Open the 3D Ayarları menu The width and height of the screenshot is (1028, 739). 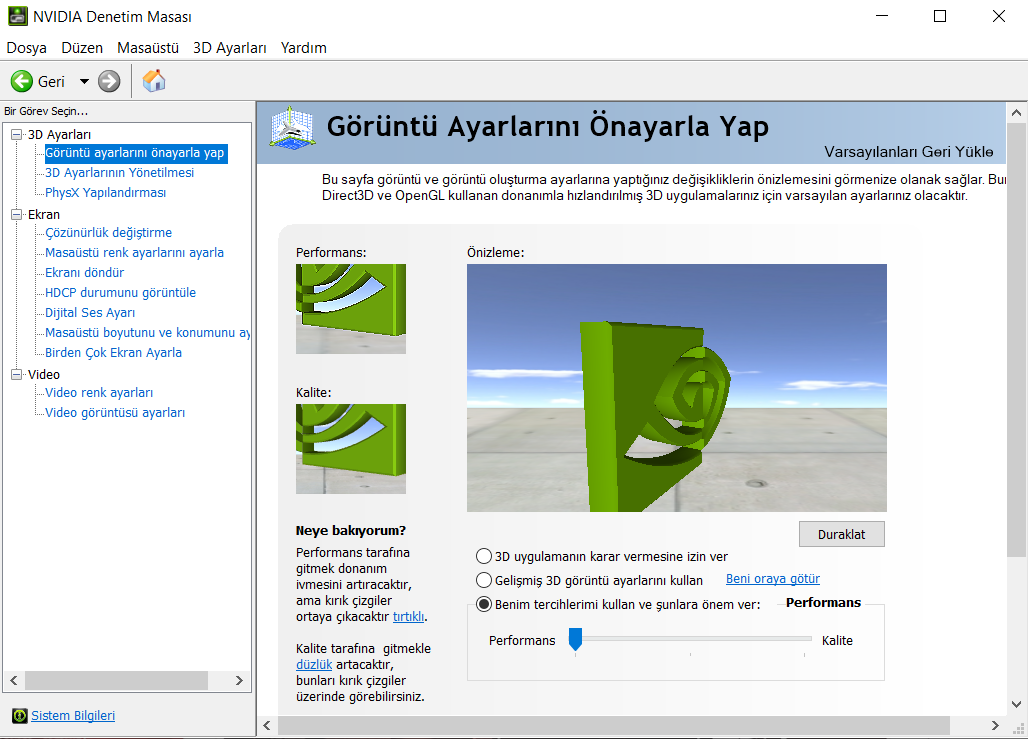pyautogui.click(x=229, y=48)
